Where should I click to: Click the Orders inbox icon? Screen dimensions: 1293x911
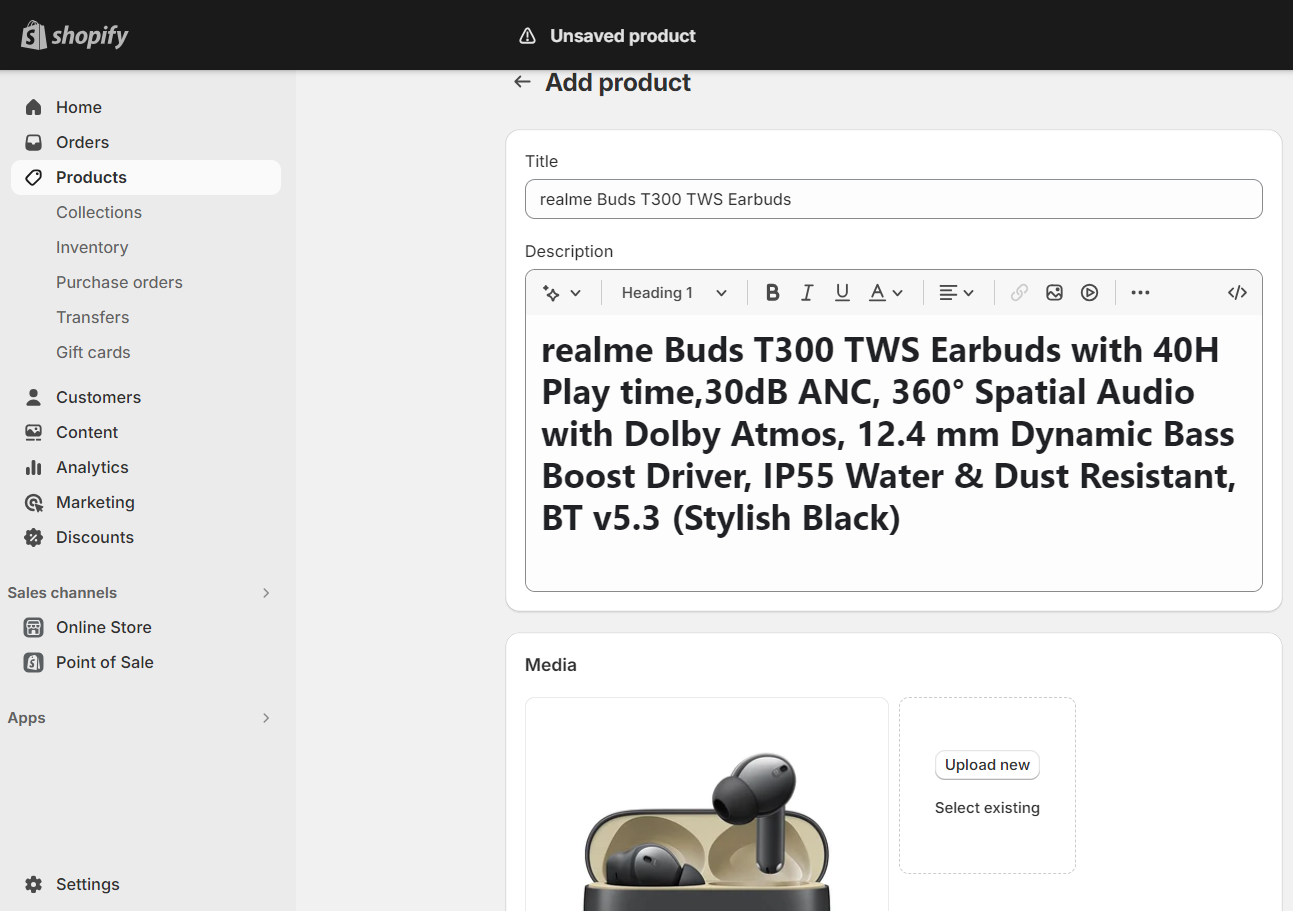[x=34, y=142]
